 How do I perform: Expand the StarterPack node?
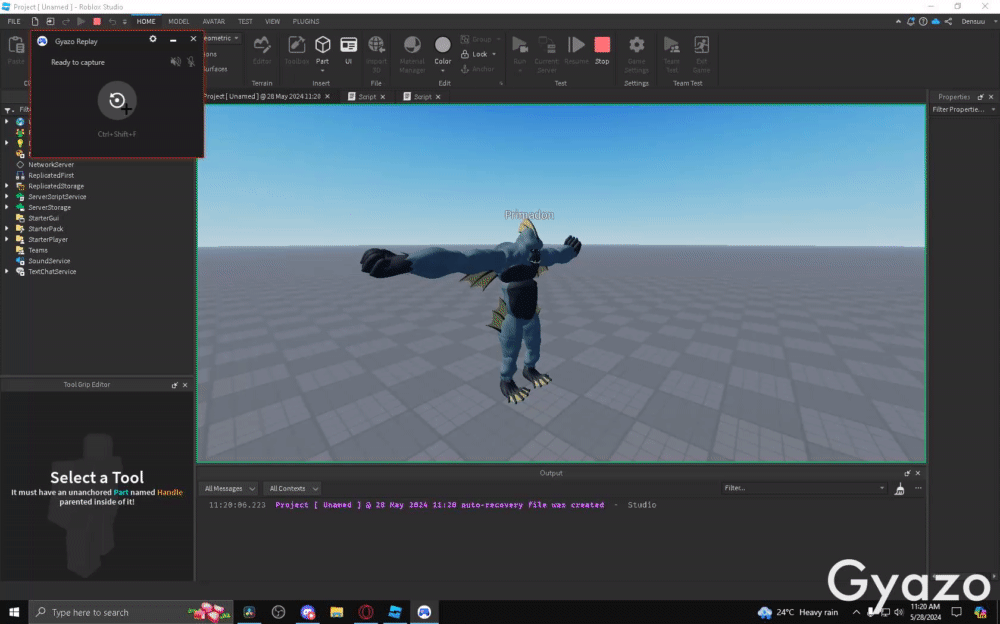pos(7,228)
